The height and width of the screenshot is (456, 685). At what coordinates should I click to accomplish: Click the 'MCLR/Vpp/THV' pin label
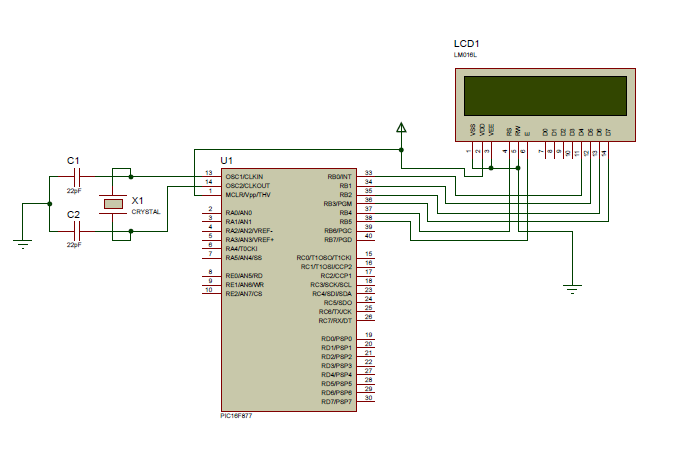(248, 195)
